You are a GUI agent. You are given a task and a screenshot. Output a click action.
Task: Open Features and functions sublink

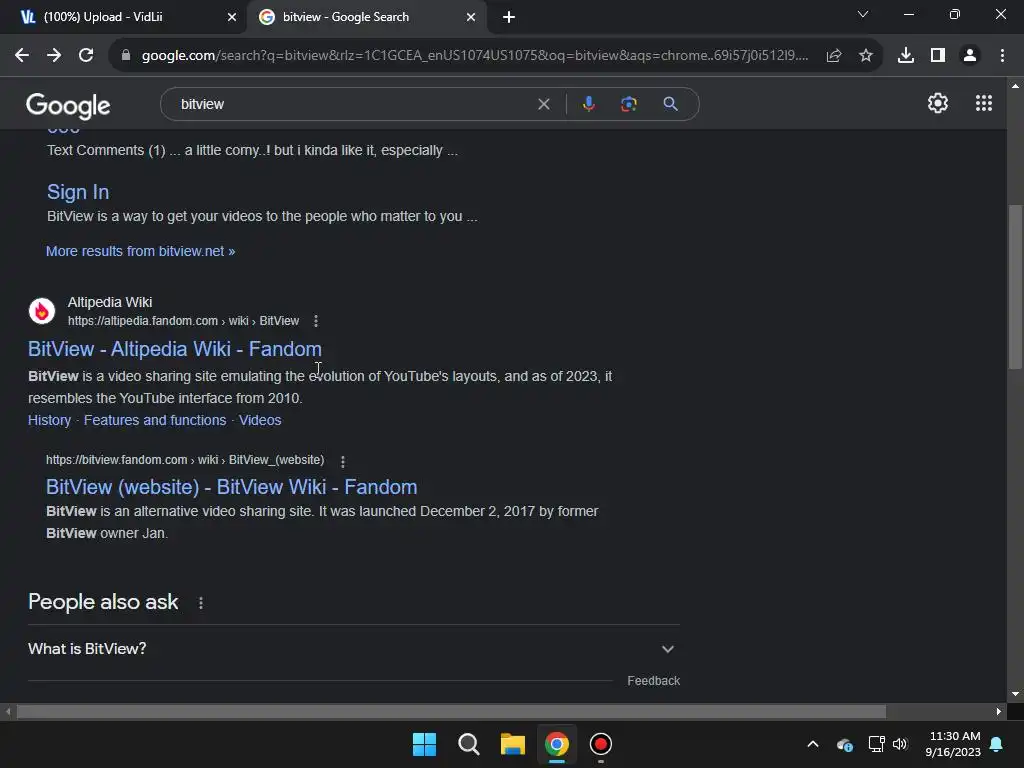[x=155, y=420]
